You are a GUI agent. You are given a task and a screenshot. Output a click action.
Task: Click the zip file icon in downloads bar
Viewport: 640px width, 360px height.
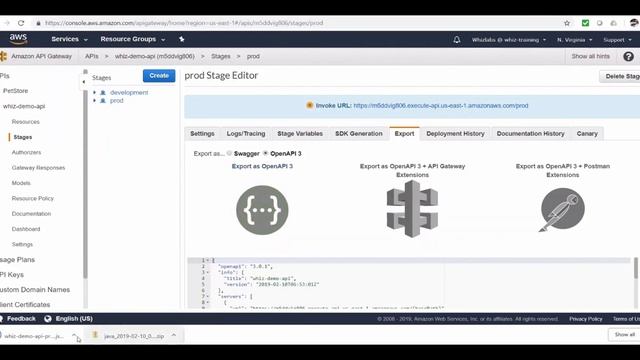point(95,335)
